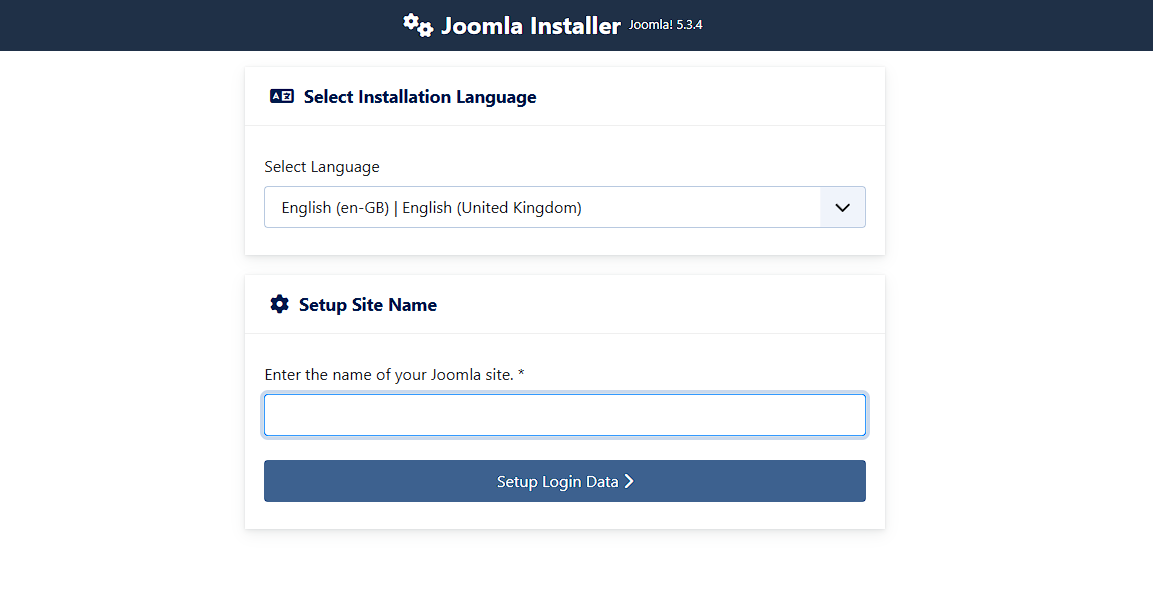Screen dimensions: 1153x607
Task: Click the Select Language label
Action: [x=321, y=166]
